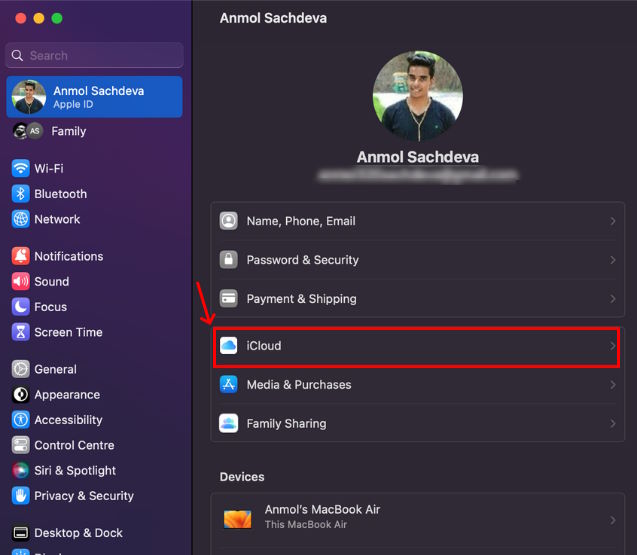637x555 pixels.
Task: Click the Desktop & Dock icon
Action: point(20,533)
